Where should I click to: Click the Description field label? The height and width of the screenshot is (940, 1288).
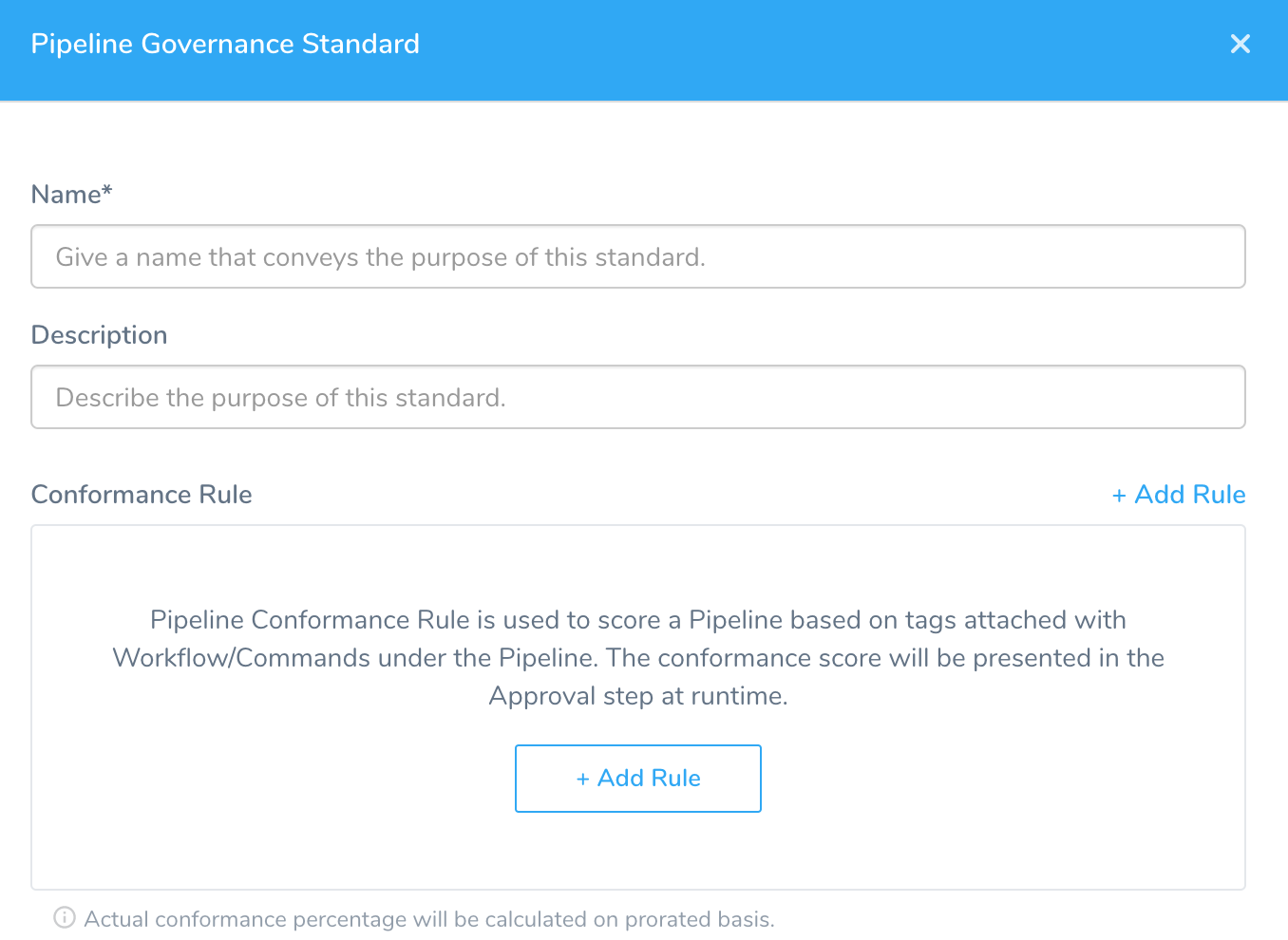coord(100,335)
